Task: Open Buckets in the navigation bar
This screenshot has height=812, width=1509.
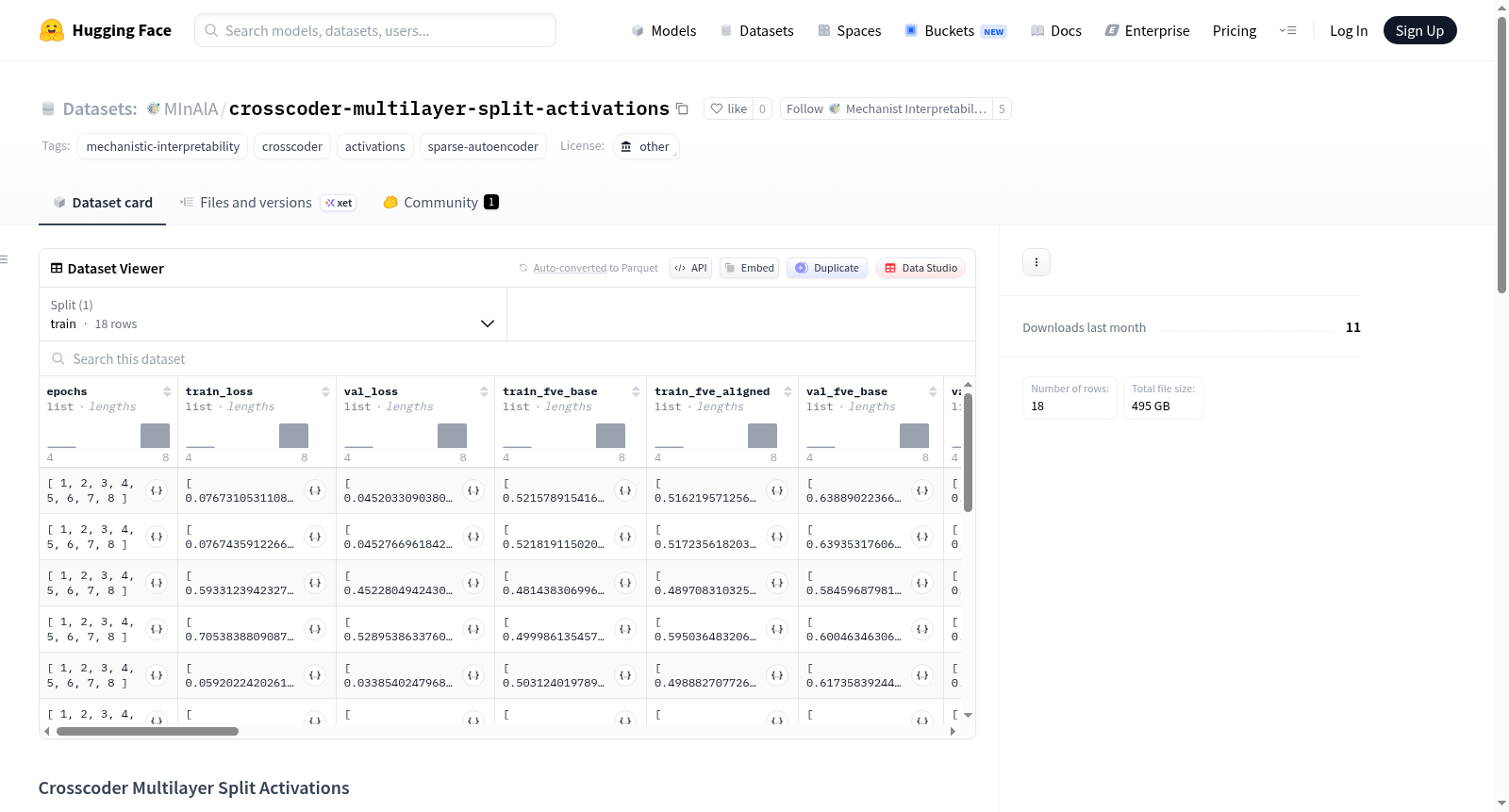Action: point(955,30)
